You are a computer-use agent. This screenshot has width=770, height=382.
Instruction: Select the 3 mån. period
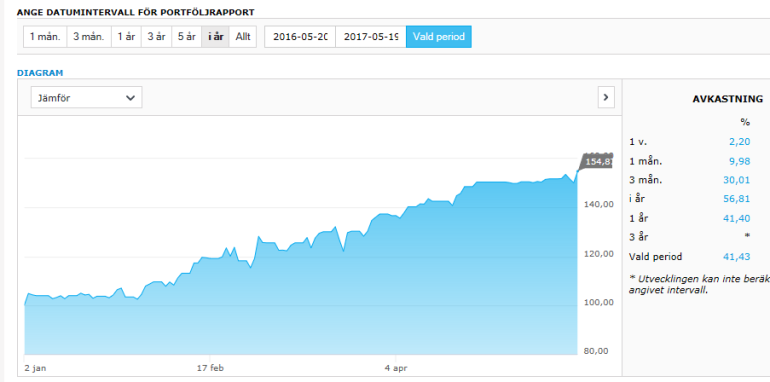click(x=89, y=37)
